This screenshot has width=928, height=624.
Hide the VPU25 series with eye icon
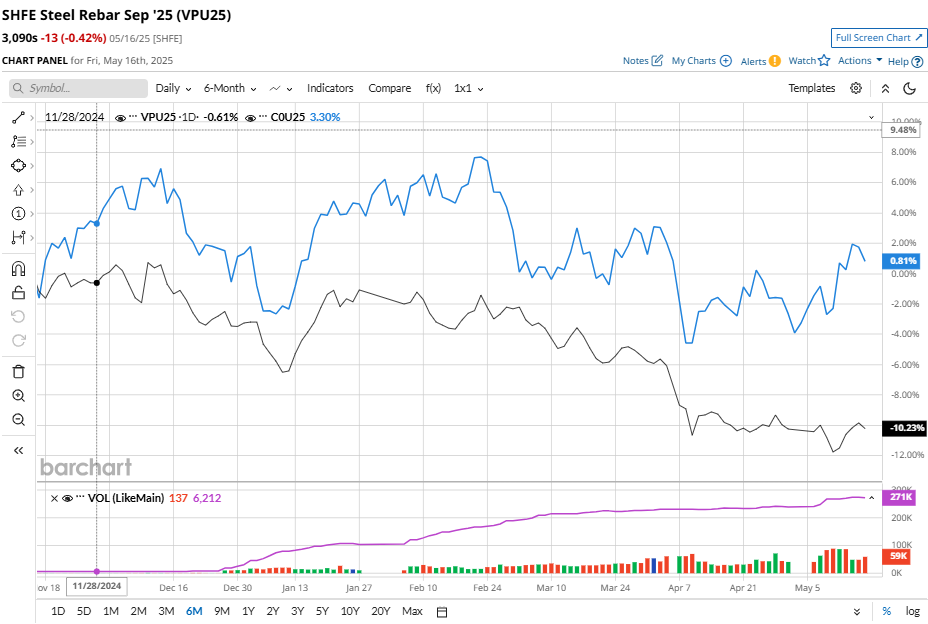121,117
